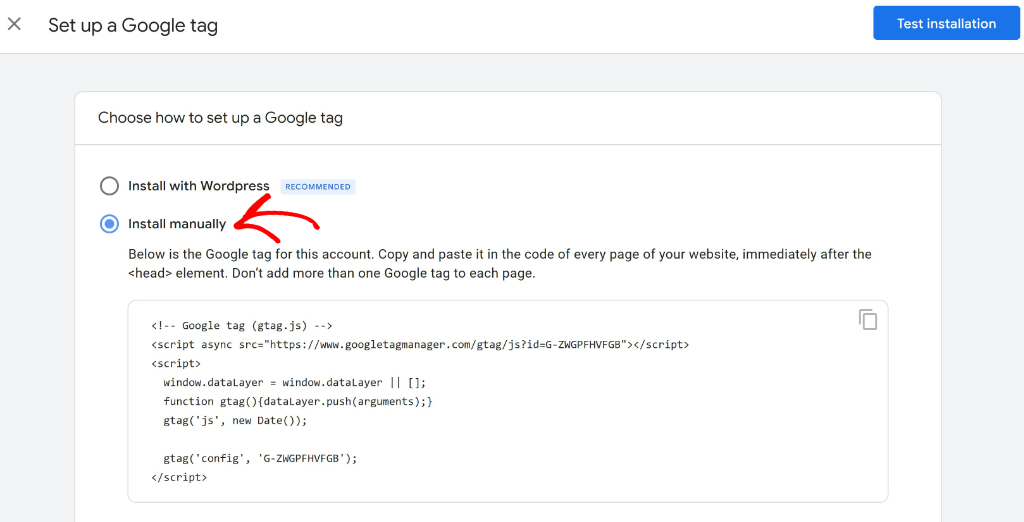Select the Install with Wordpress radio button
The image size is (1024, 522).
click(109, 186)
